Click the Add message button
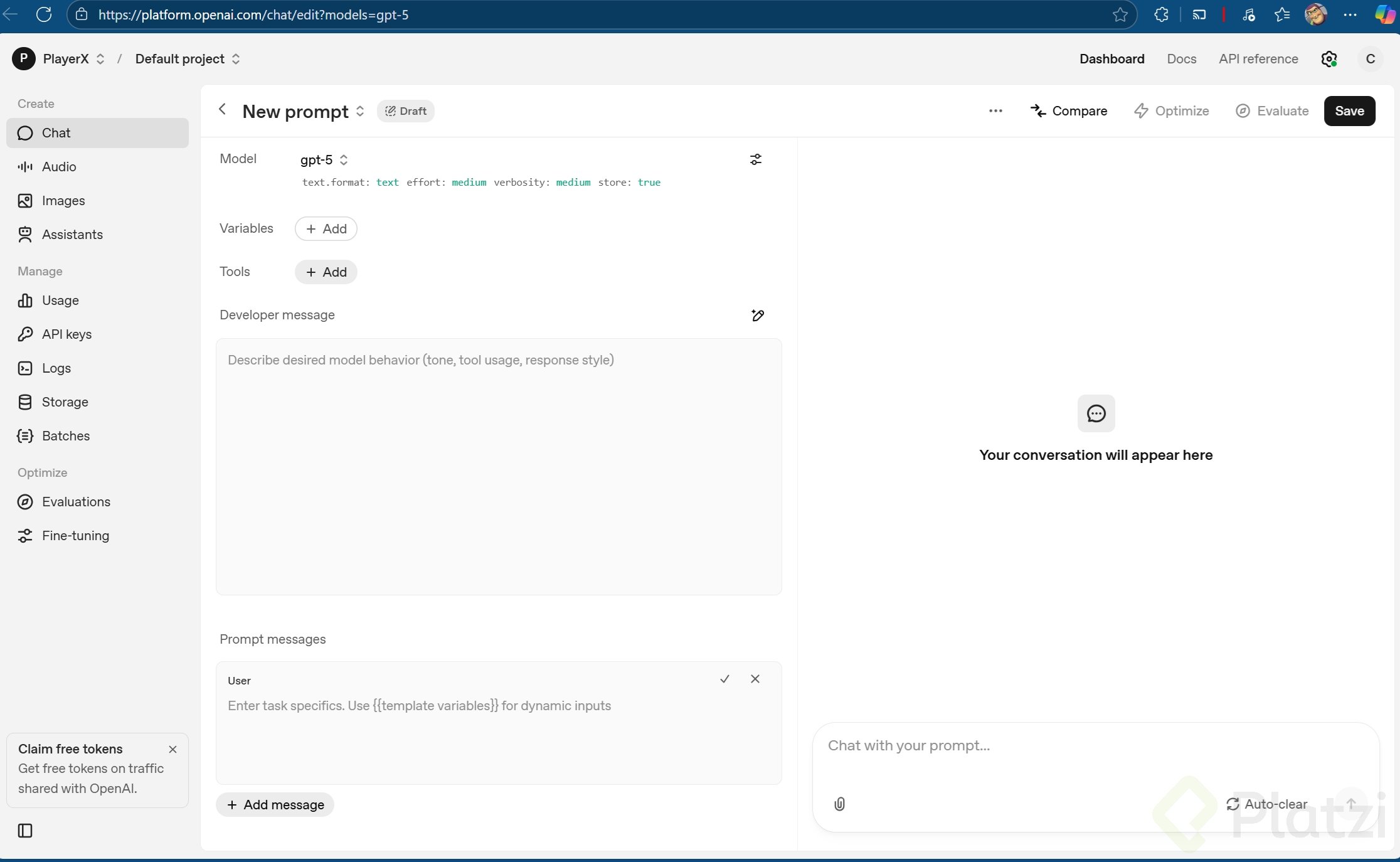Screen dimensions: 1400x862 coord(275,805)
